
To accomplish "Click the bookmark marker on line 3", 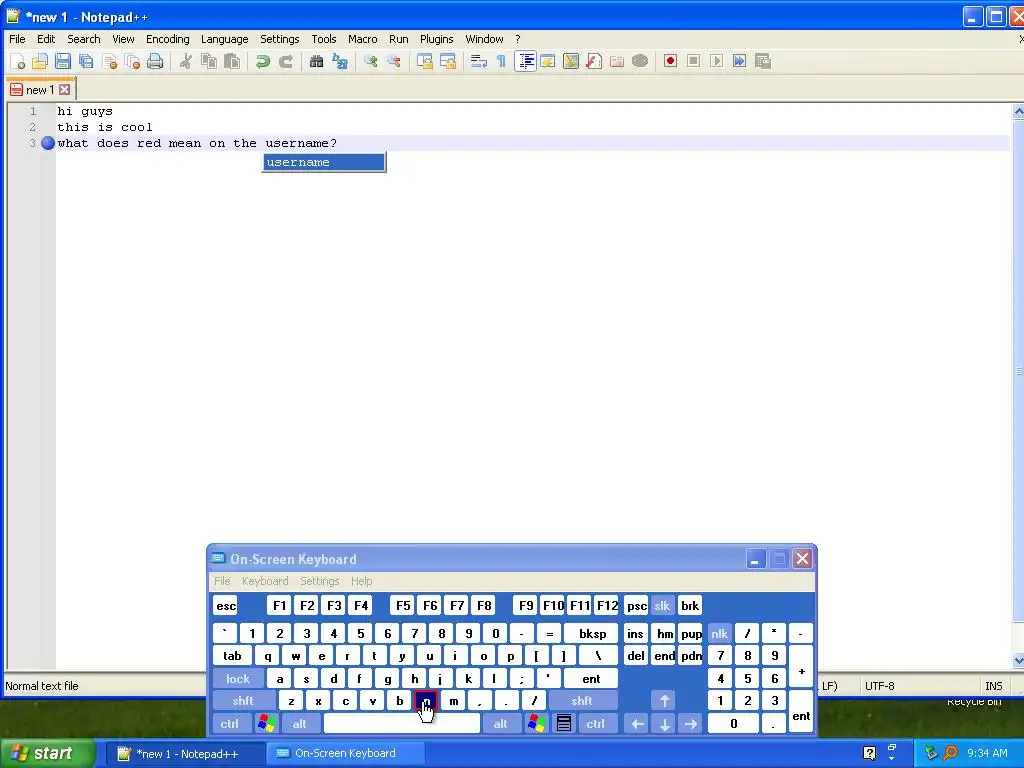I will click(x=48, y=143).
